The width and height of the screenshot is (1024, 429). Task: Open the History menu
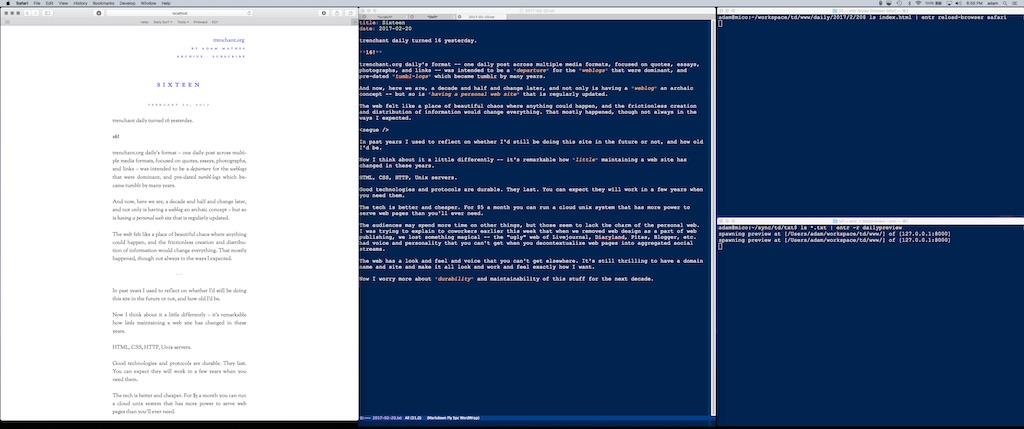click(80, 3)
